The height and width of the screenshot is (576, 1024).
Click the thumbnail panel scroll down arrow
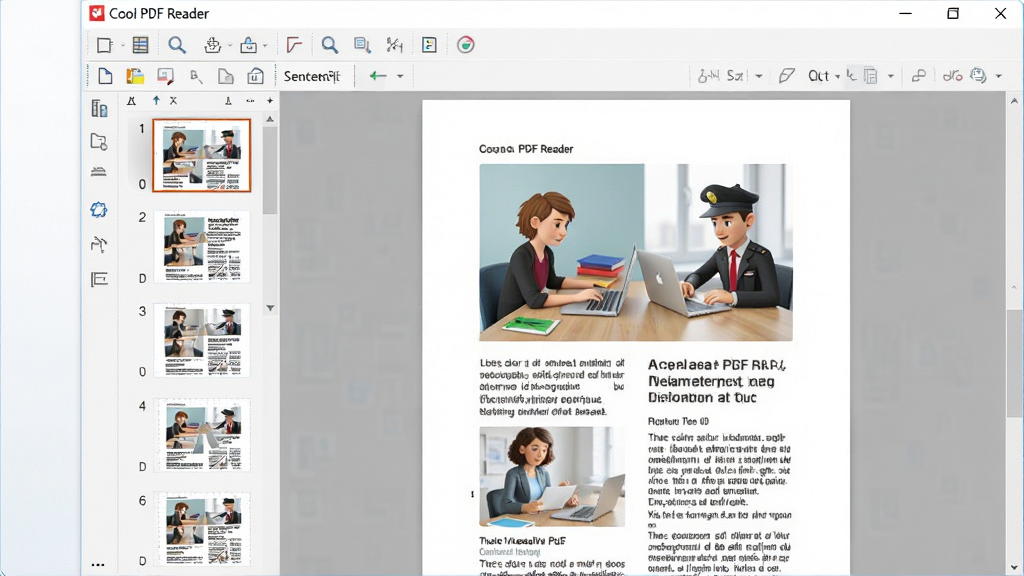click(270, 308)
